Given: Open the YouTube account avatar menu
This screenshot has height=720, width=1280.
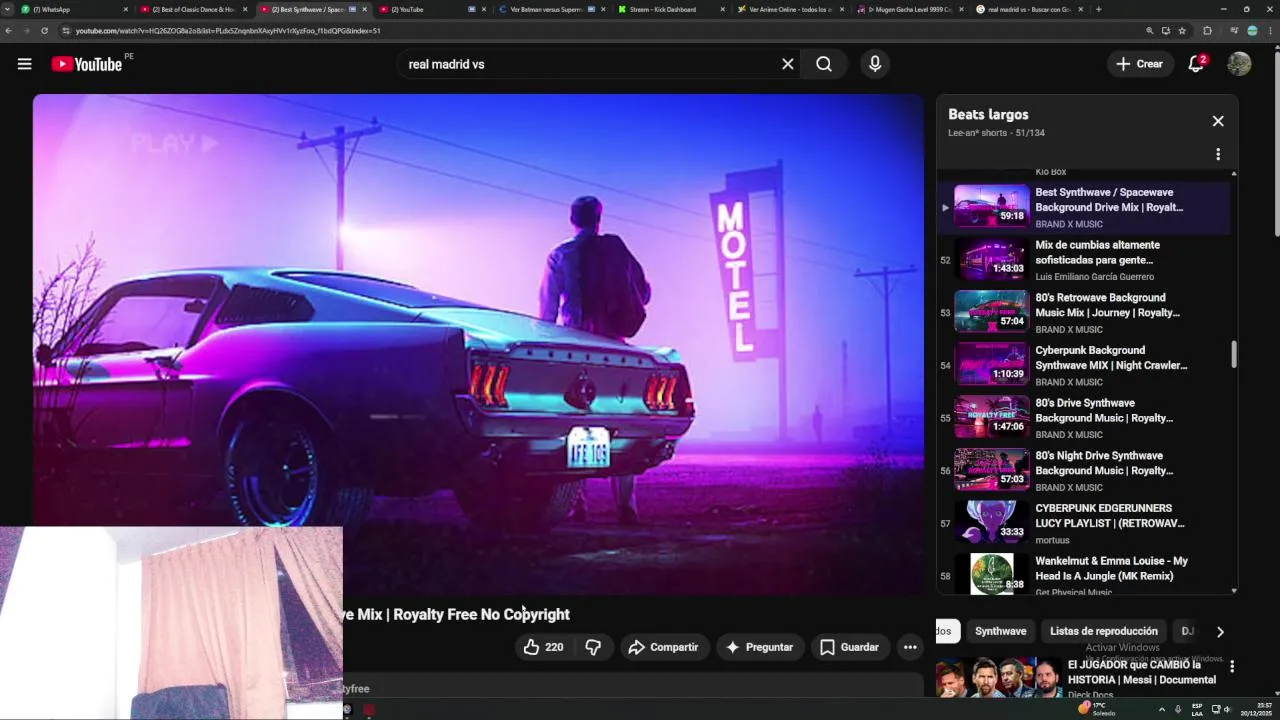Looking at the screenshot, I should (1239, 64).
